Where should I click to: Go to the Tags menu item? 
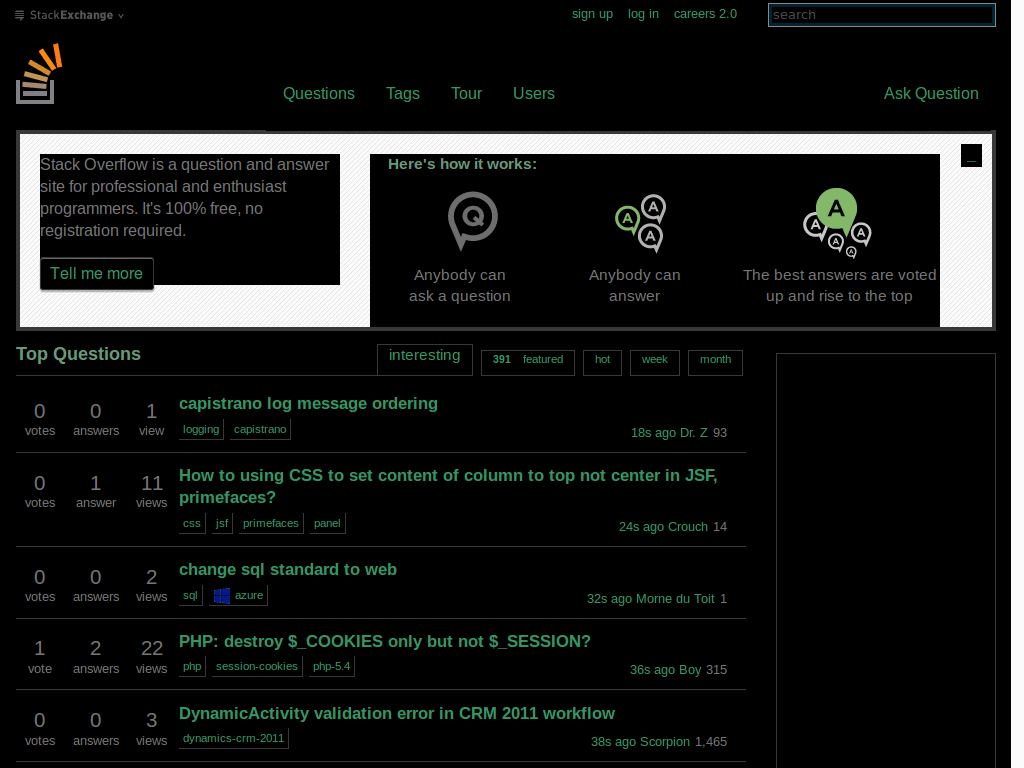403,93
